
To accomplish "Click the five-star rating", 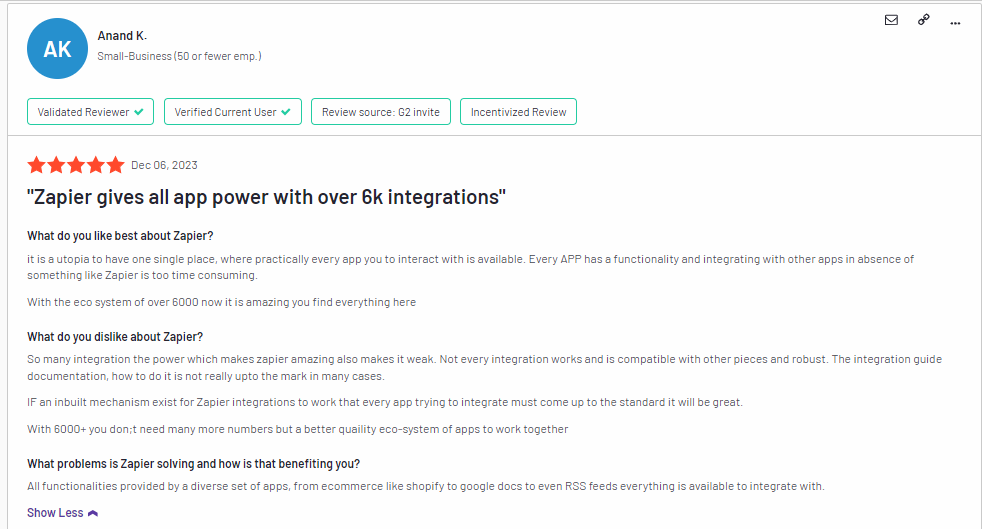I will 76,165.
